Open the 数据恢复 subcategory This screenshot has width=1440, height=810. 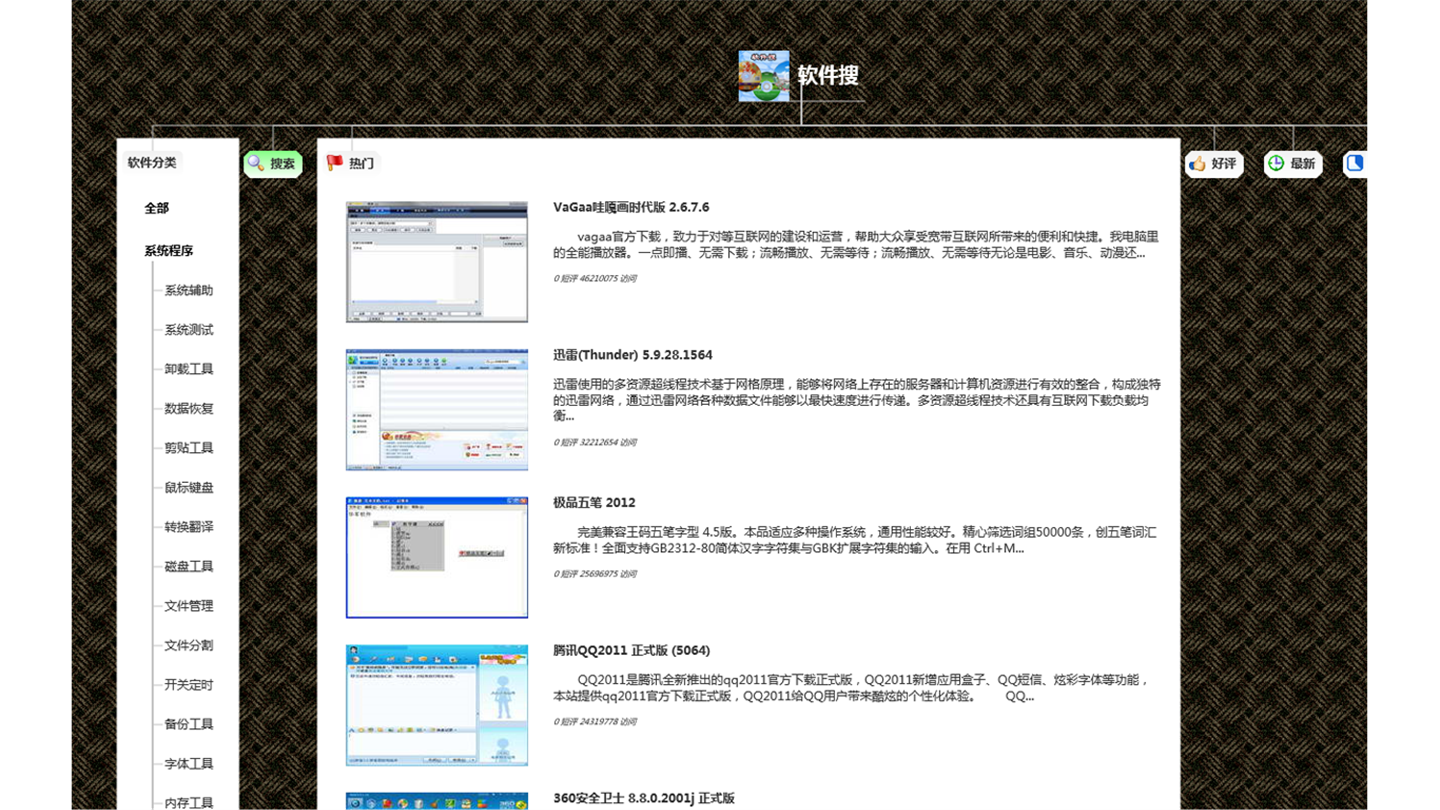click(189, 409)
